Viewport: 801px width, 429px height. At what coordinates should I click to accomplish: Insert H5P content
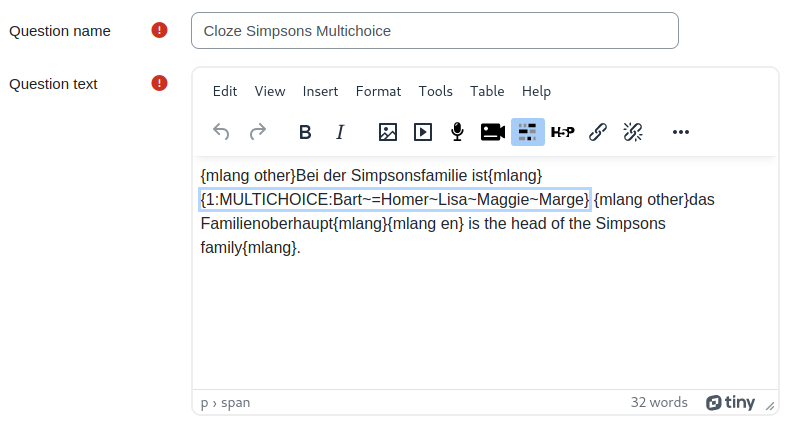coord(562,132)
